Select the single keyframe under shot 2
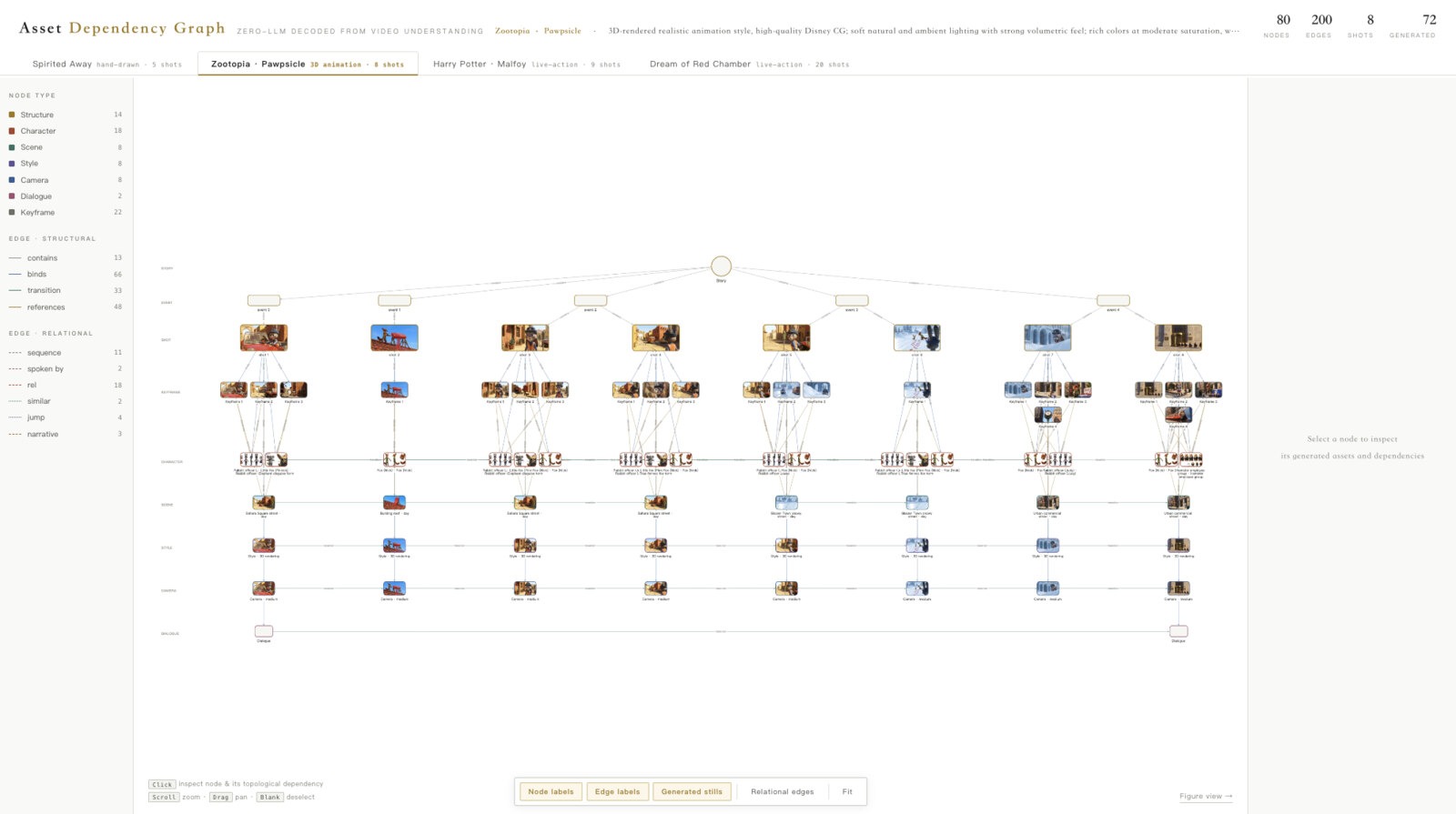The image size is (1456, 814). point(394,390)
